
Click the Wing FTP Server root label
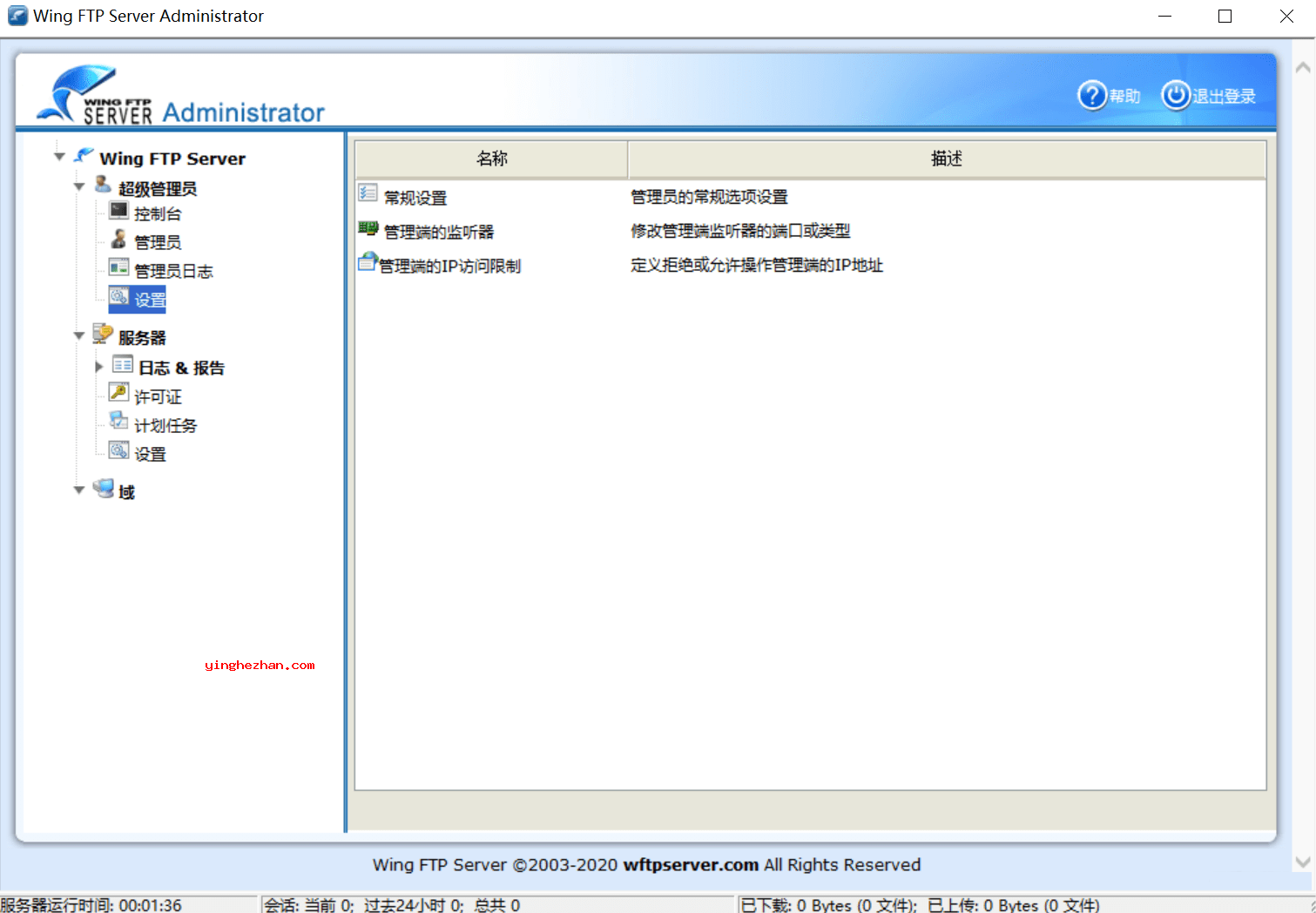click(172, 159)
